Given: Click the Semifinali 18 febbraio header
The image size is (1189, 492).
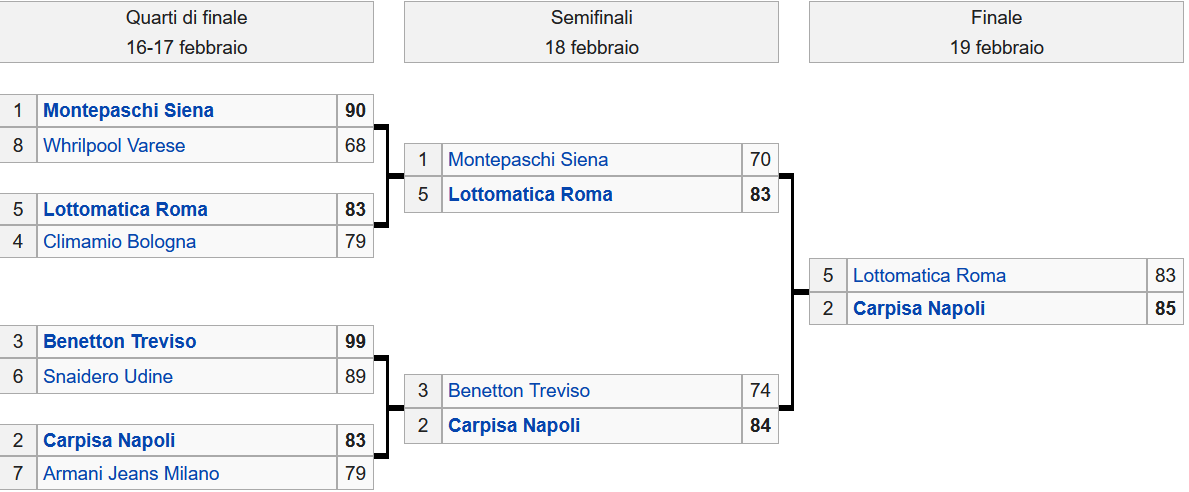Looking at the screenshot, I should pos(591,32).
